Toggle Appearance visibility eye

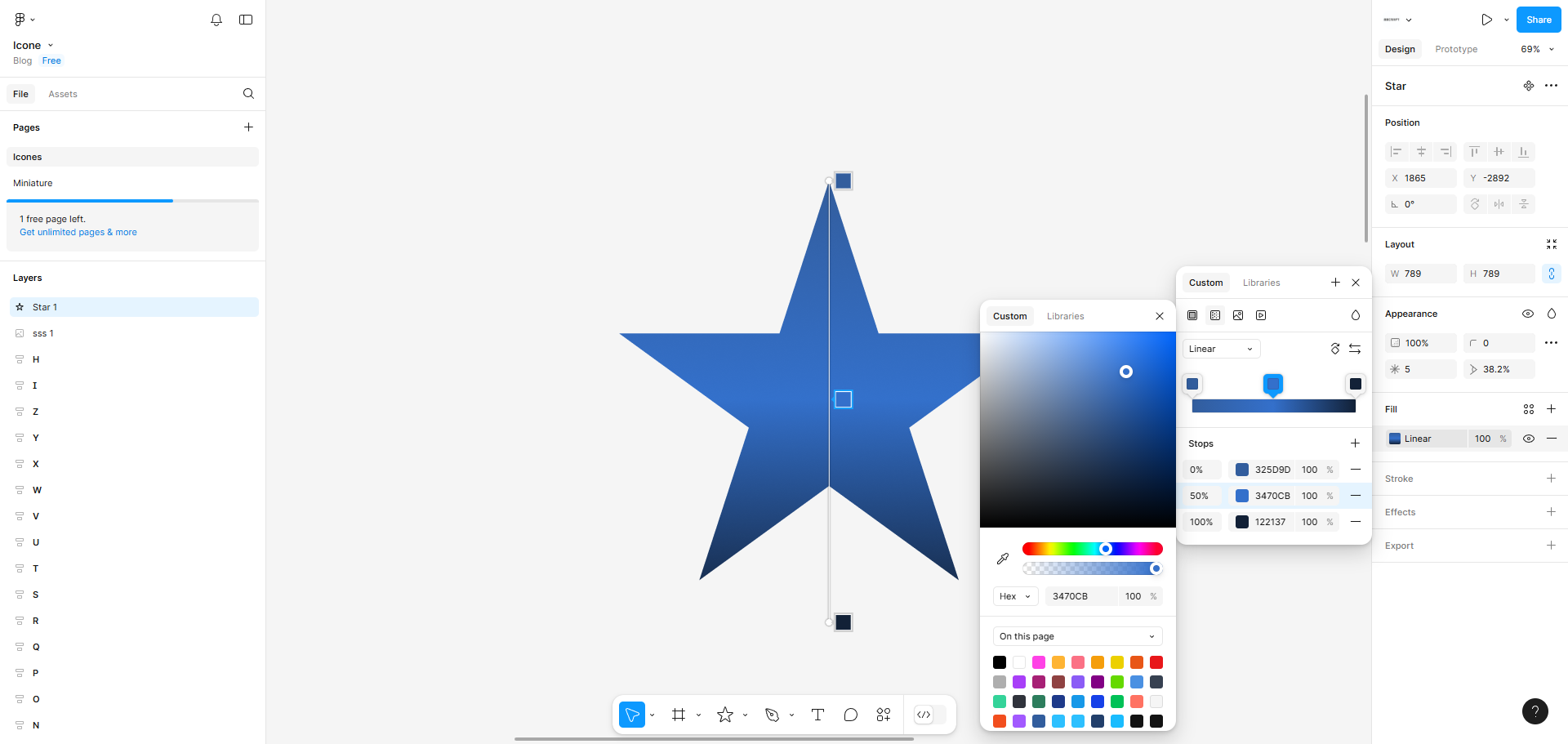pos(1528,314)
